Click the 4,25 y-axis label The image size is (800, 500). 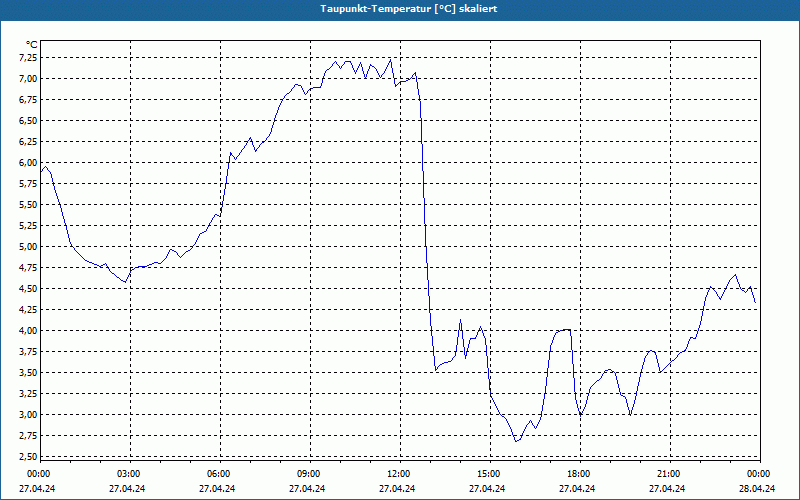[28, 310]
